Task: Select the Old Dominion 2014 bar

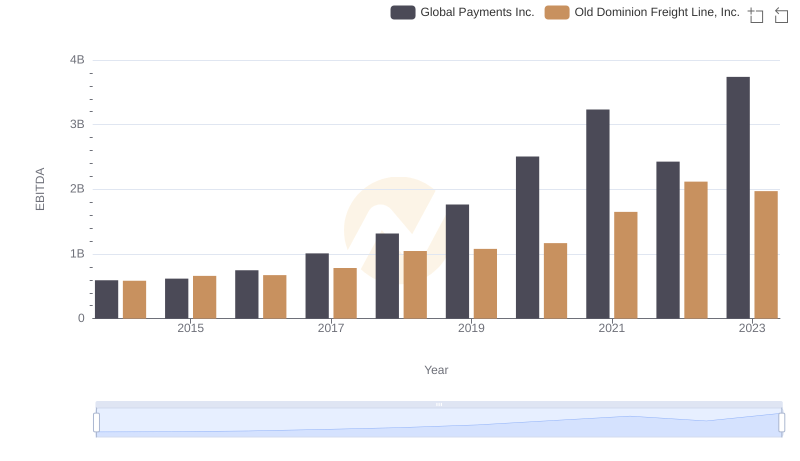Action: (135, 300)
